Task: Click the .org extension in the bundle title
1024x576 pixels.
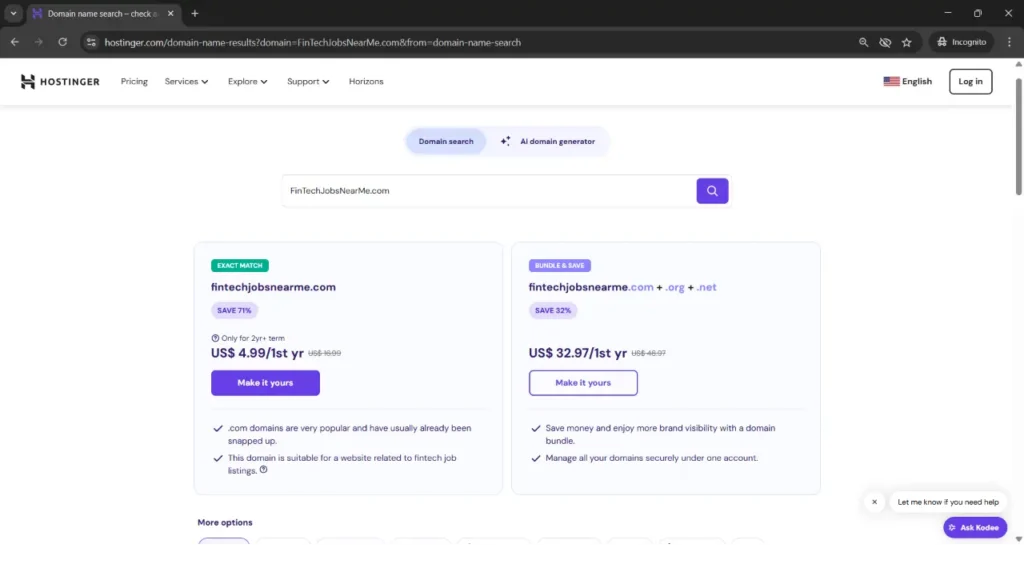Action: [675, 287]
